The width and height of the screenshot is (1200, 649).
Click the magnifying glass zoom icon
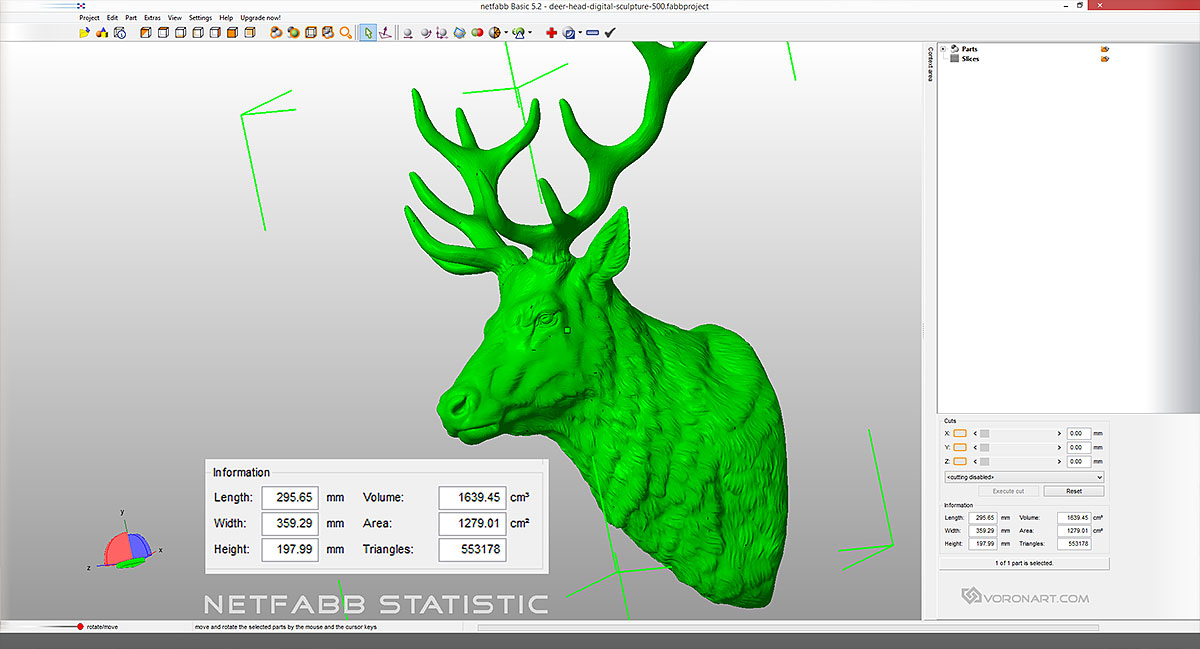point(345,32)
